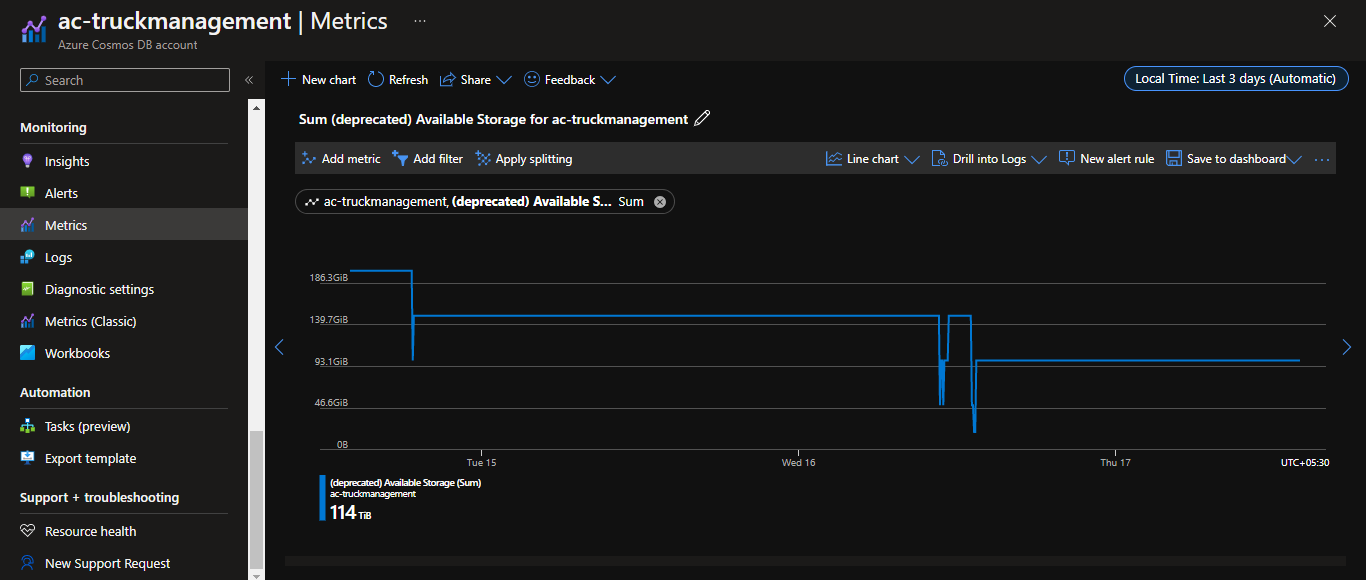
Task: Click the 186.3GiB axis label
Action: click(x=328, y=277)
